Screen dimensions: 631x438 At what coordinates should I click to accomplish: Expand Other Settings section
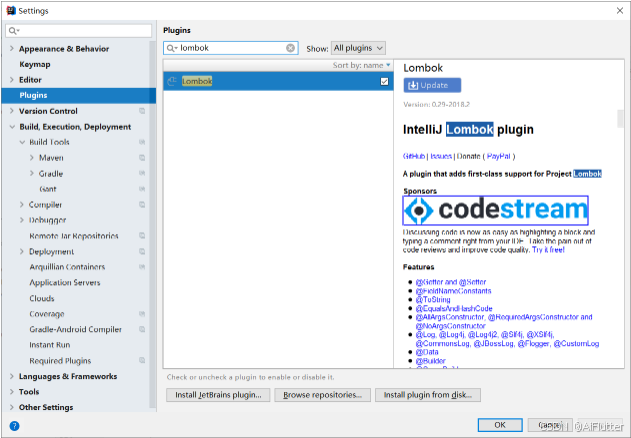pos(12,407)
